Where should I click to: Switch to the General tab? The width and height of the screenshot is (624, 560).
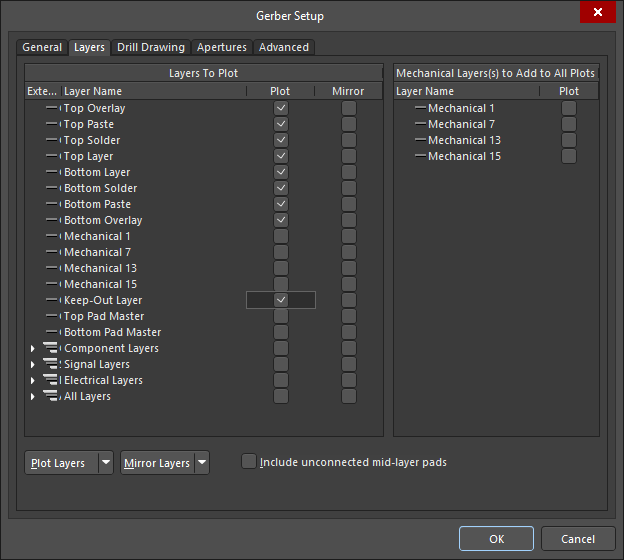pos(42,47)
